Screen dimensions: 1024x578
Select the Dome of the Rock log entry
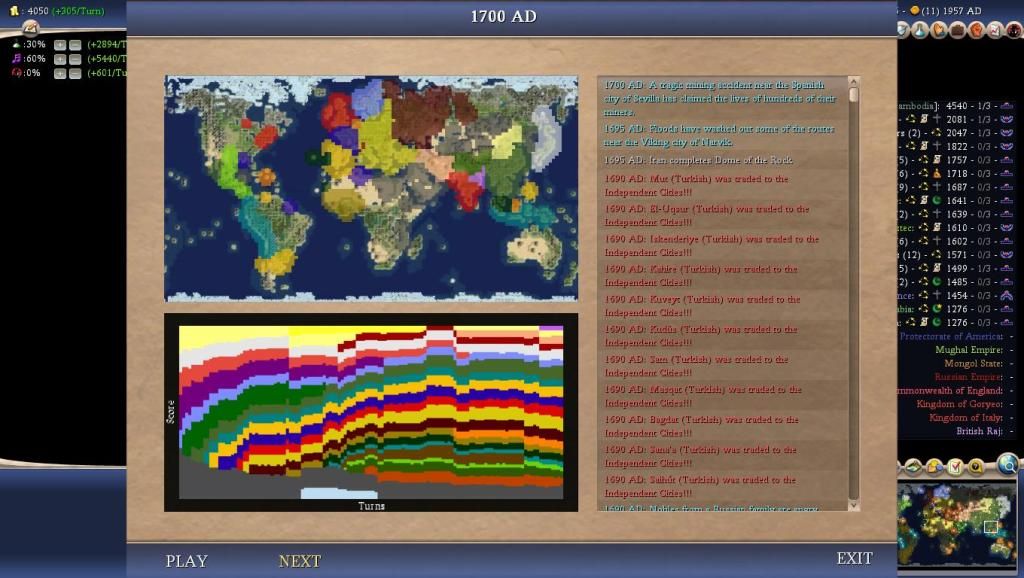[722, 160]
